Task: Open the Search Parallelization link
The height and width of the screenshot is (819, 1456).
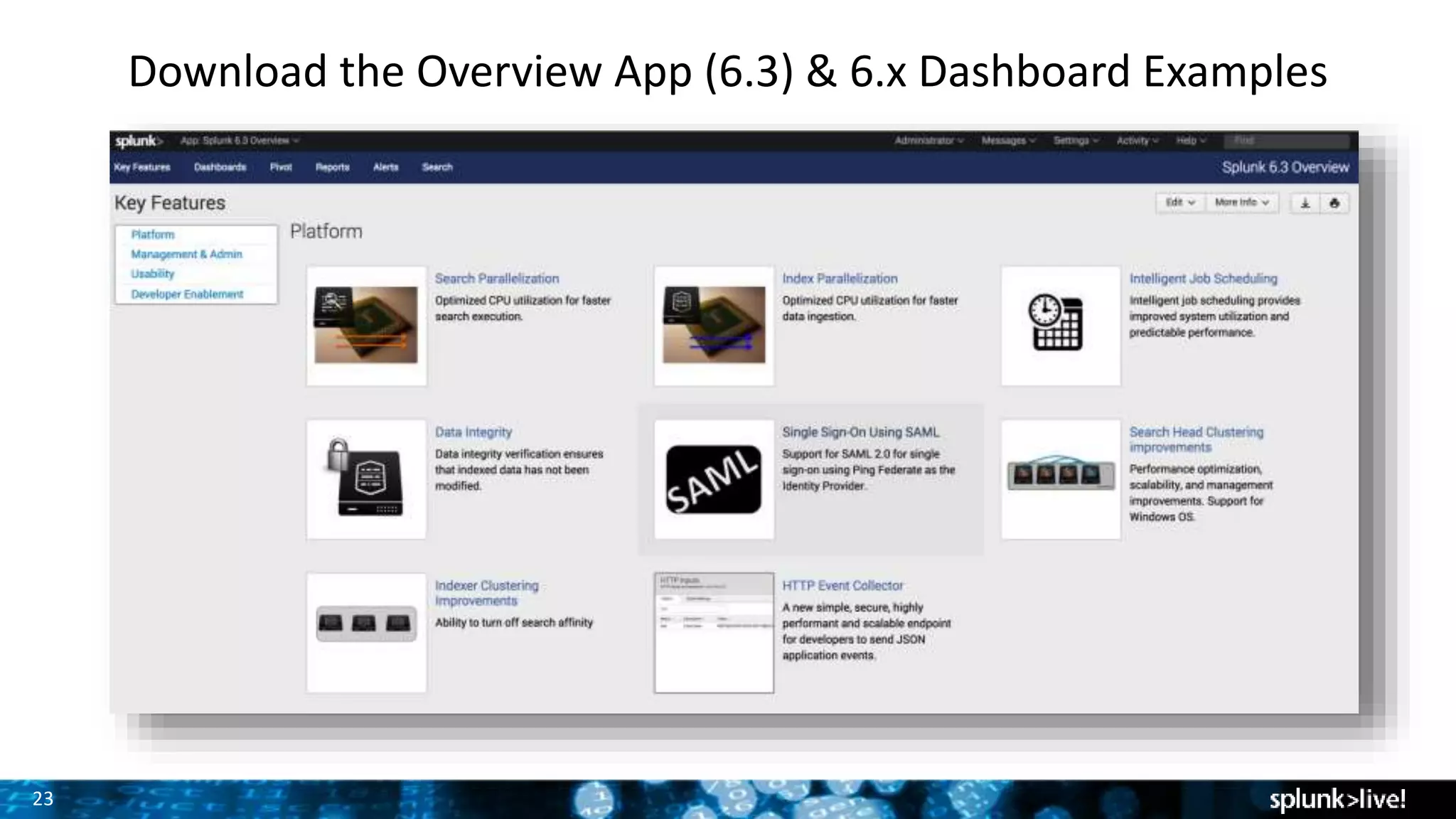Action: pos(497,279)
